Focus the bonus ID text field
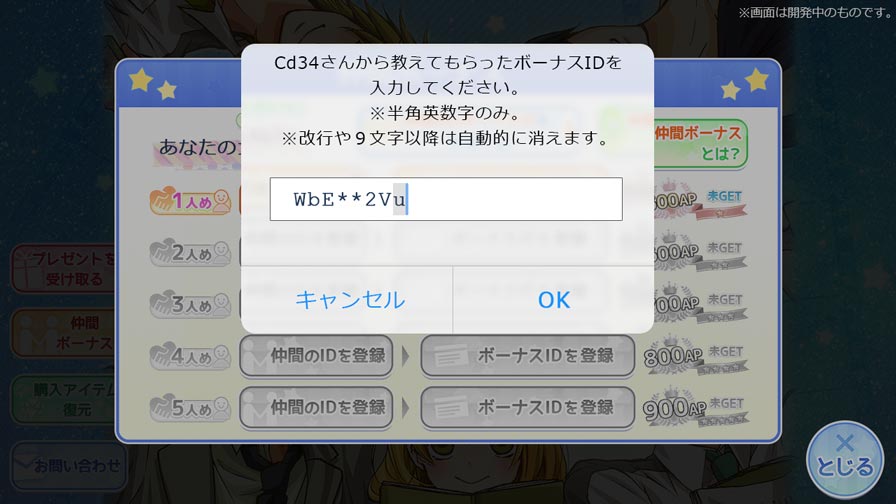Screen dimensions: 896x504 446,199
